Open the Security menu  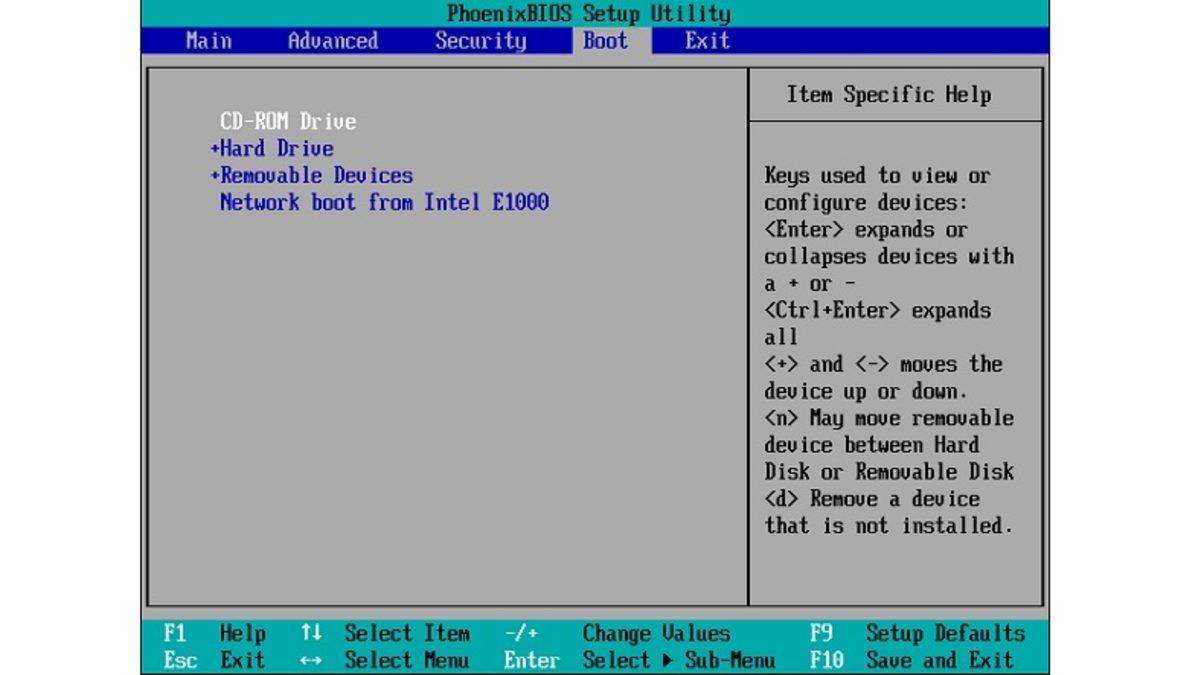[481, 41]
